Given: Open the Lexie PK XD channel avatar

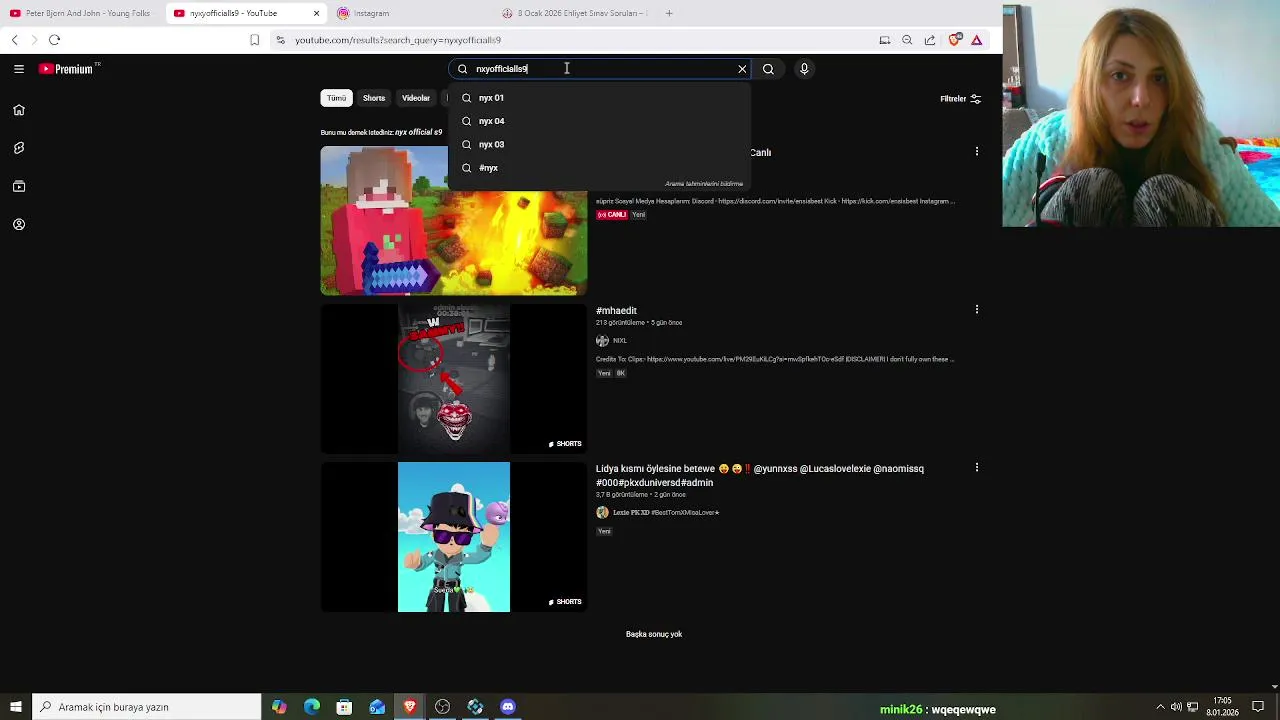Looking at the screenshot, I should 602,513.
